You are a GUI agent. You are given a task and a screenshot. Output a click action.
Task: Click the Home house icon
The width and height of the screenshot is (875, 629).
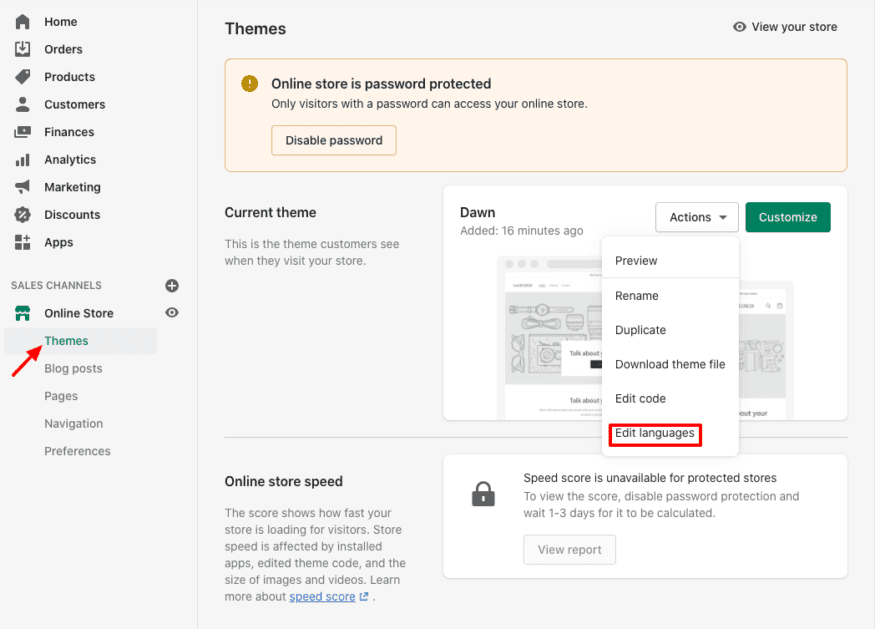tap(22, 22)
